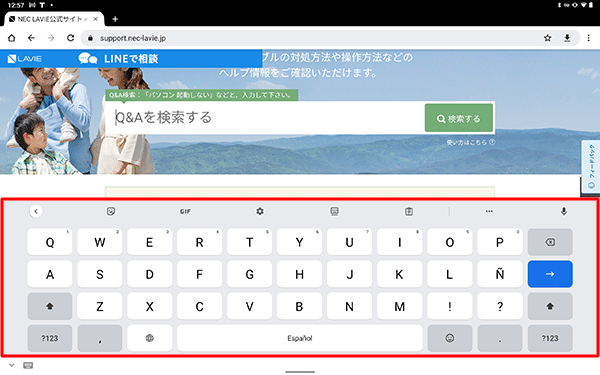Open the フィードバック side tab
600x375 pixels.
tap(591, 166)
